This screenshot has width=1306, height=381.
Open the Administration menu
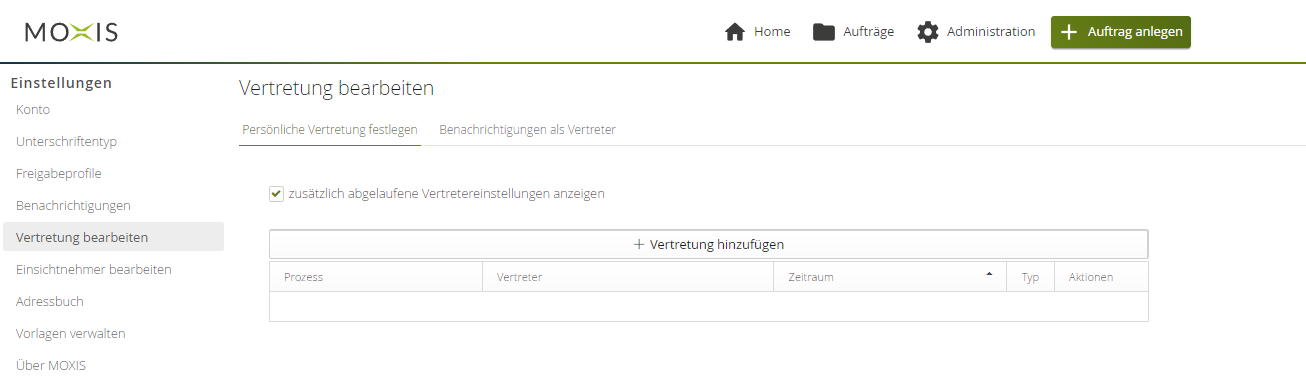pos(976,32)
